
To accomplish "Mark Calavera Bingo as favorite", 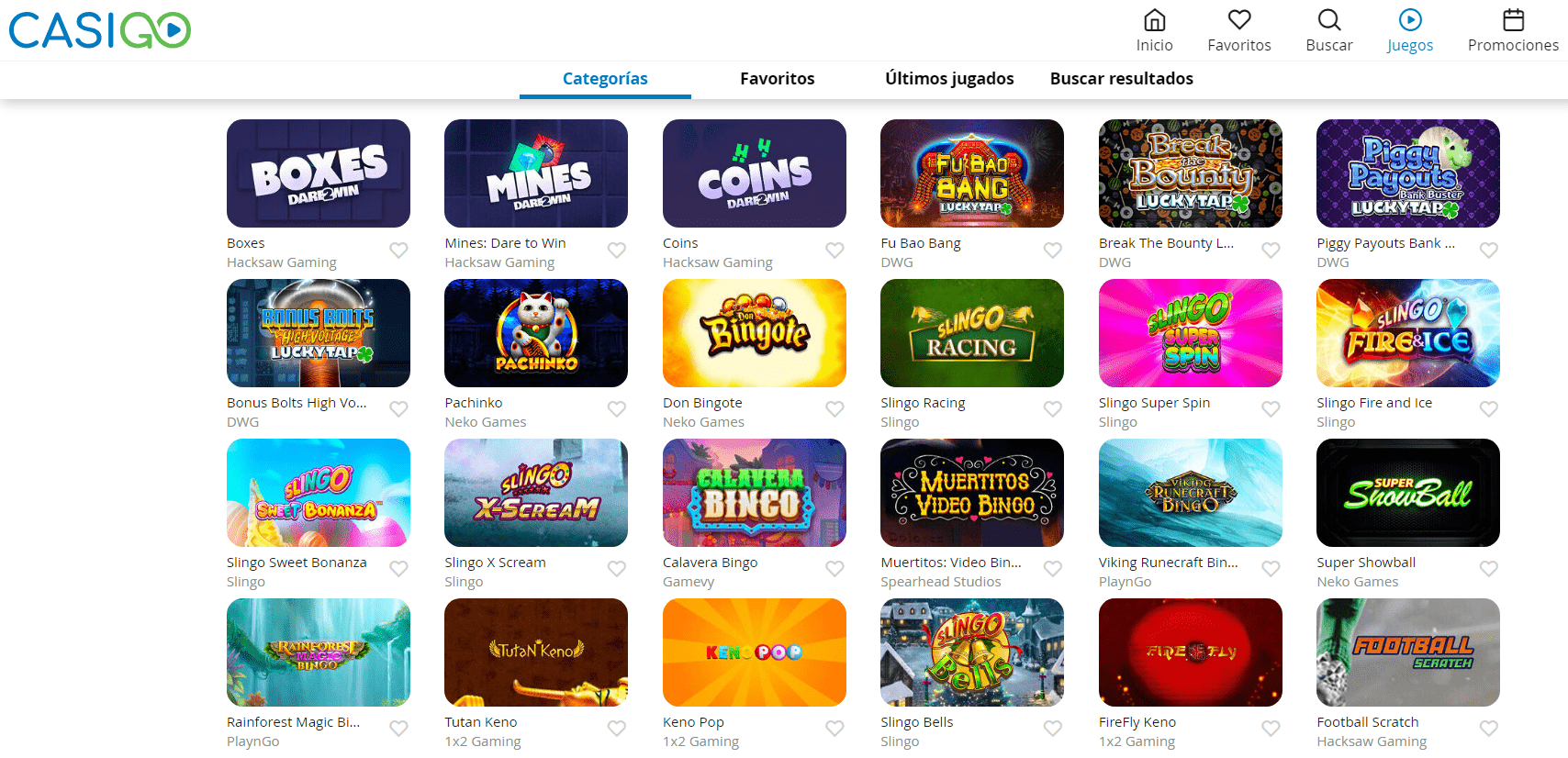I will pyautogui.click(x=834, y=570).
